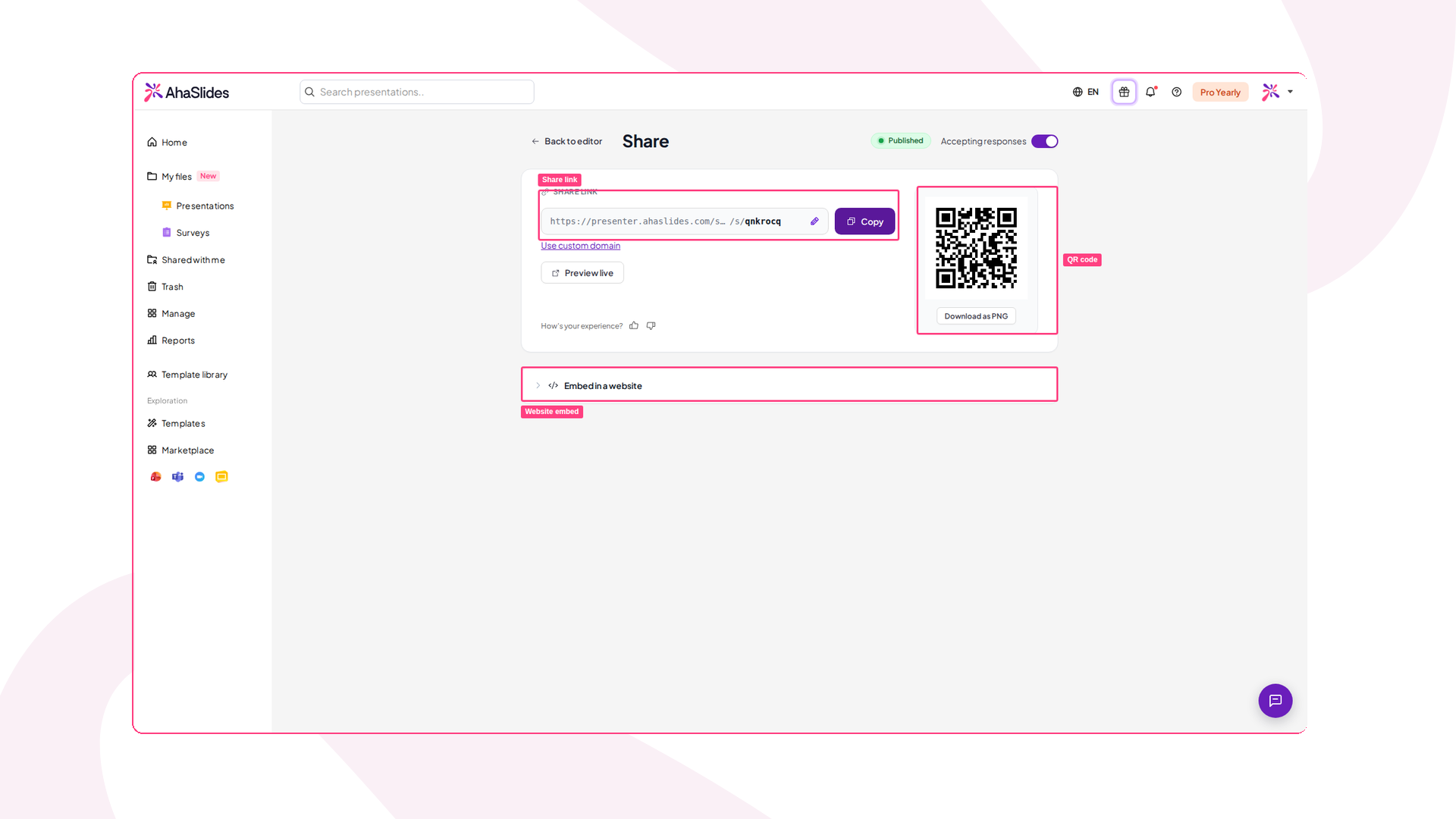Click the Search presentations field

417,92
